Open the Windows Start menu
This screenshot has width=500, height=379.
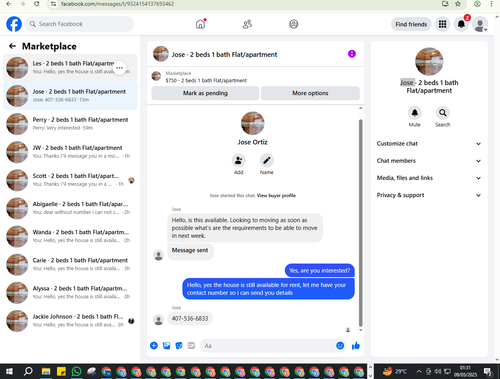pos(9,371)
